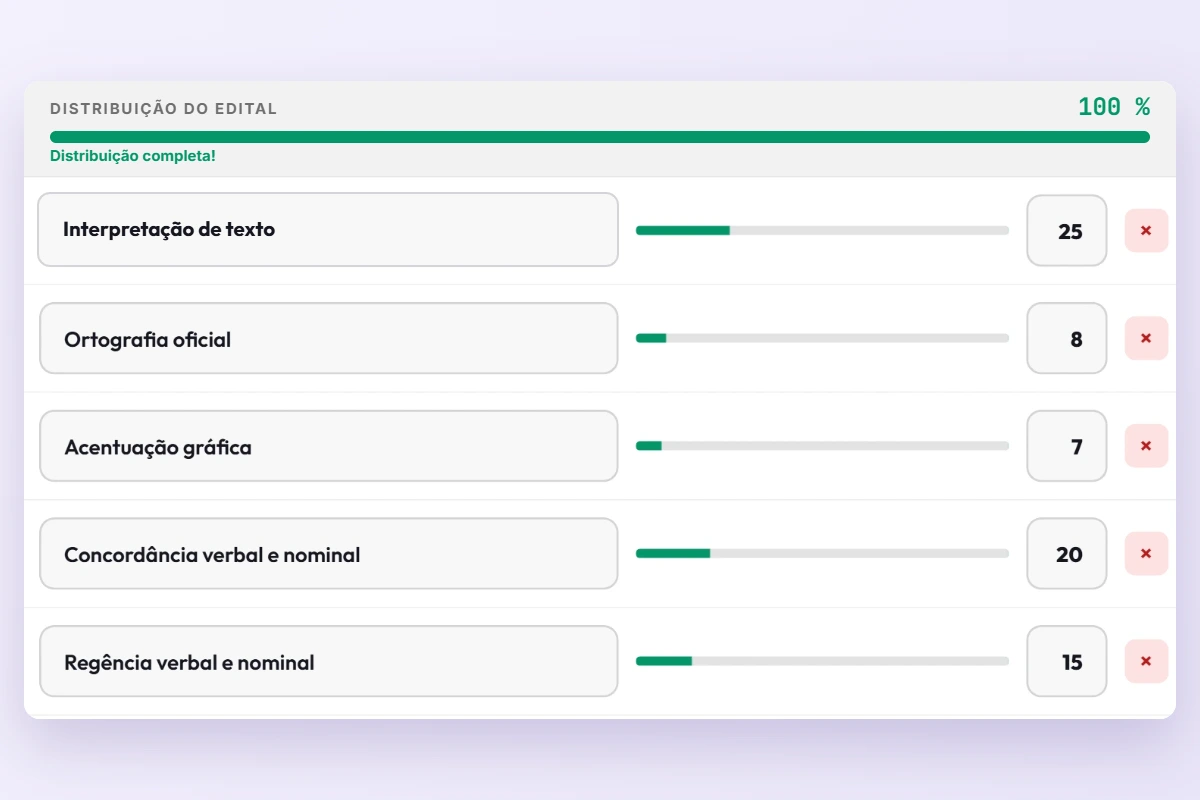Select the percentage field showing 25
Viewport: 1200px width, 800px height.
[1067, 231]
